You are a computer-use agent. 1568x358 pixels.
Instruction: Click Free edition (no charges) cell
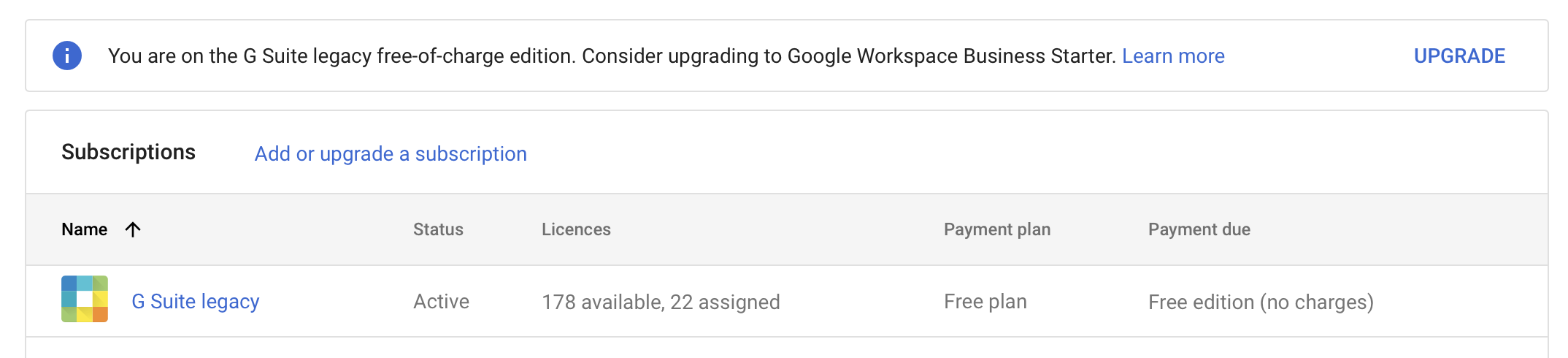(x=1261, y=302)
